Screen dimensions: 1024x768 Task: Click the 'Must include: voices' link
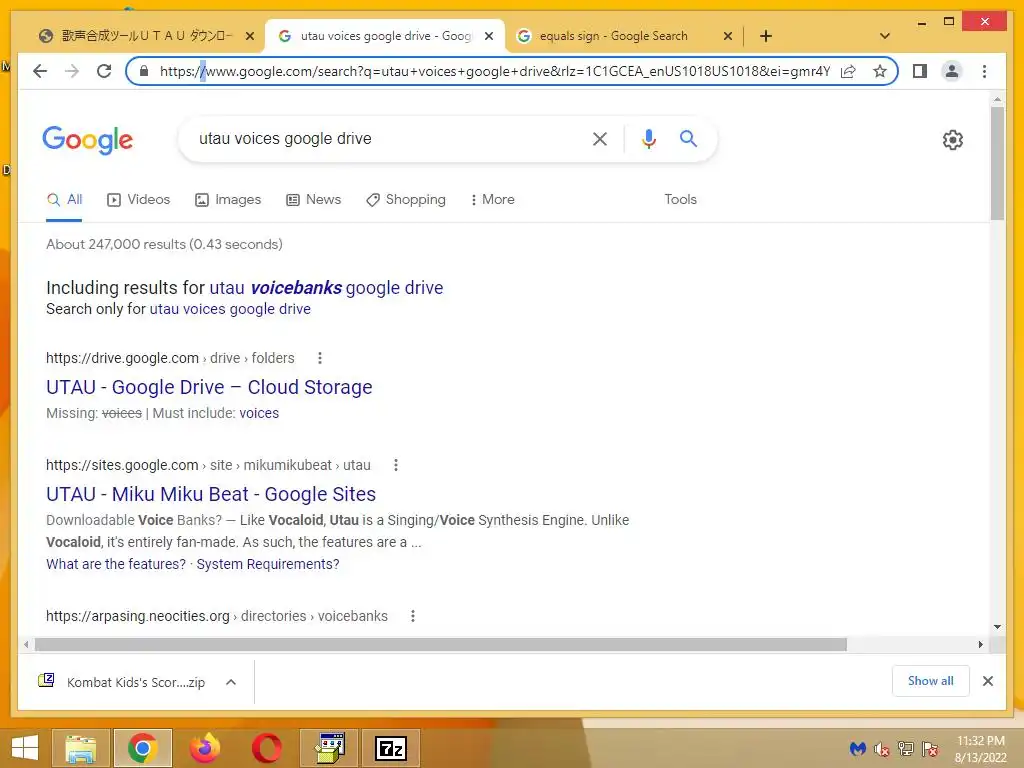pyautogui.click(x=259, y=413)
